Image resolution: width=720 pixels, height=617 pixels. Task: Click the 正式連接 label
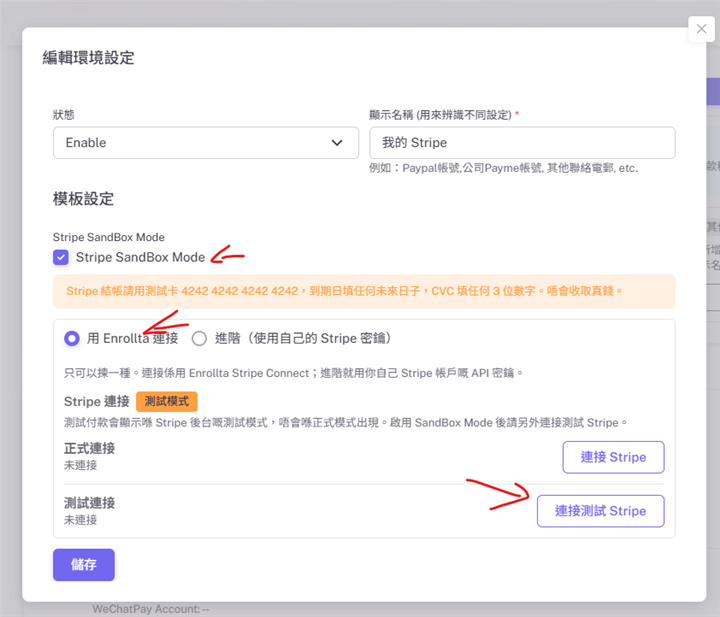[90, 449]
